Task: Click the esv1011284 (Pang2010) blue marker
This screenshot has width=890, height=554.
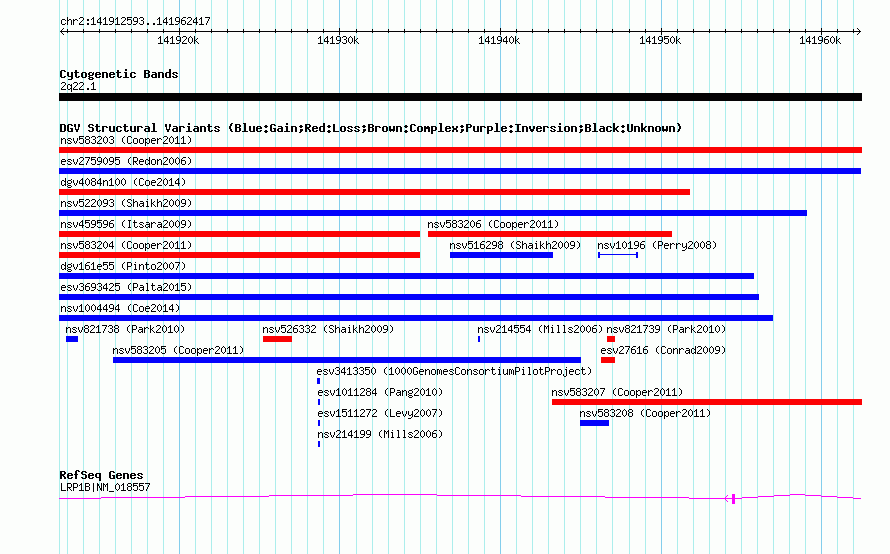Action: (319, 402)
